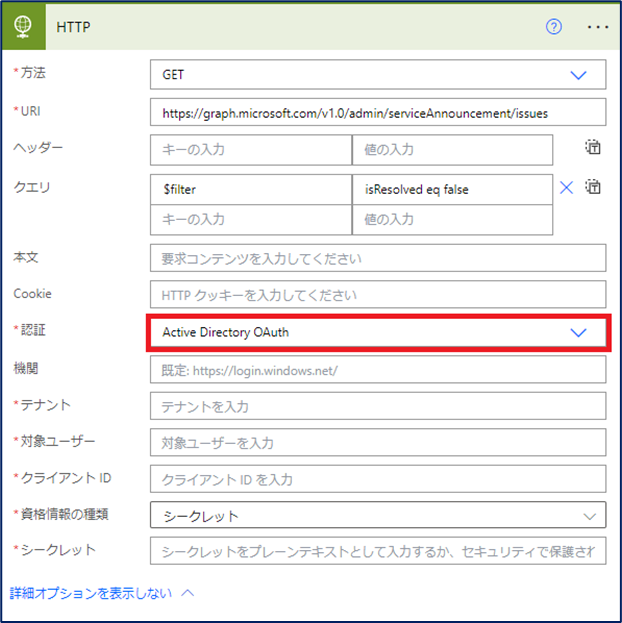
Task: Click the collapse chevron beside 詳細オプションを表示しない
Action: tap(188, 593)
